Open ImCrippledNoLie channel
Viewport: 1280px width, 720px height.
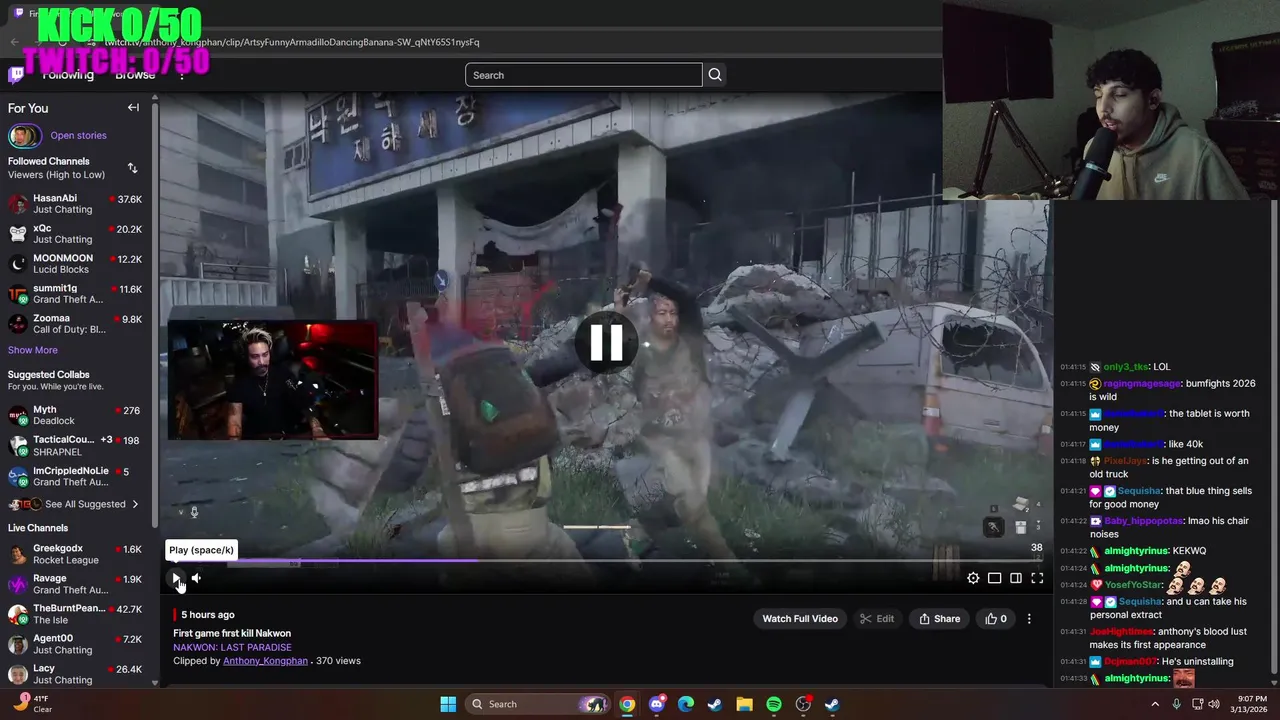tap(75, 476)
